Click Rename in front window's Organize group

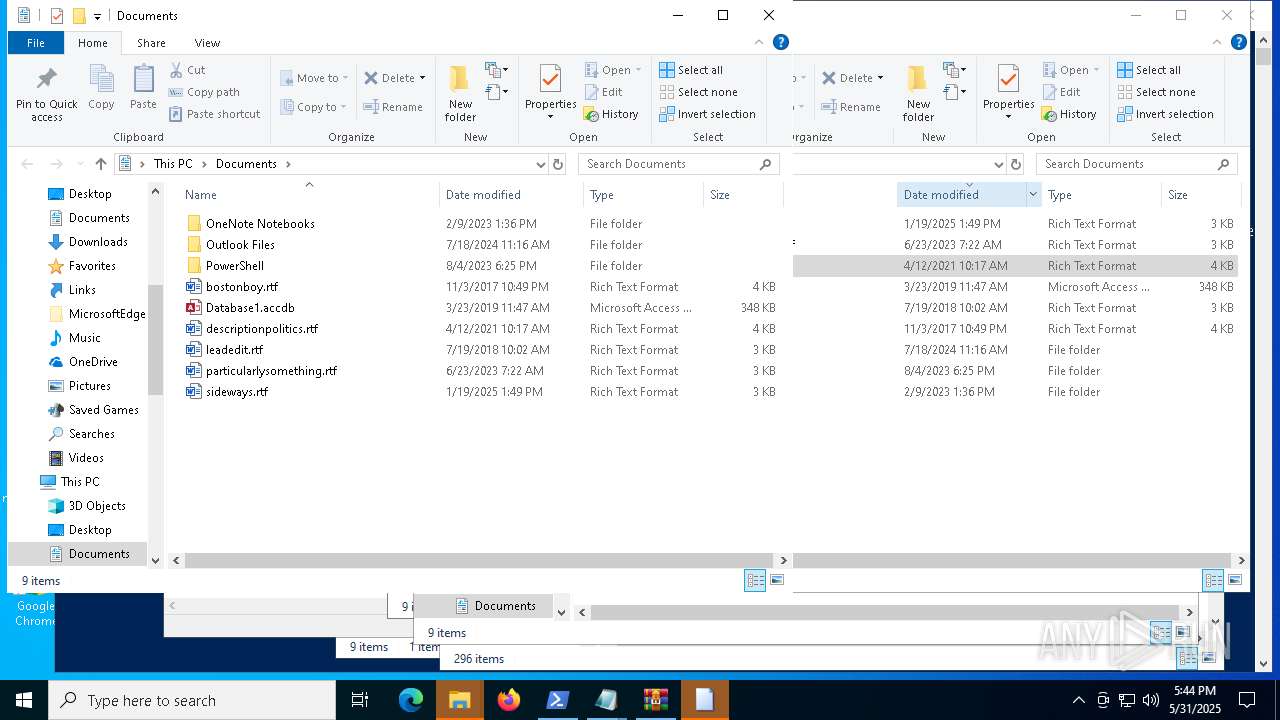393,107
